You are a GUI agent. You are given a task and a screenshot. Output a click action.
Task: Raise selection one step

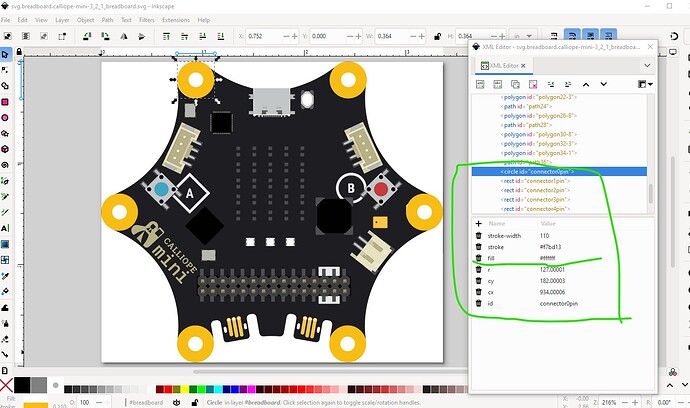pyautogui.click(x=184, y=36)
